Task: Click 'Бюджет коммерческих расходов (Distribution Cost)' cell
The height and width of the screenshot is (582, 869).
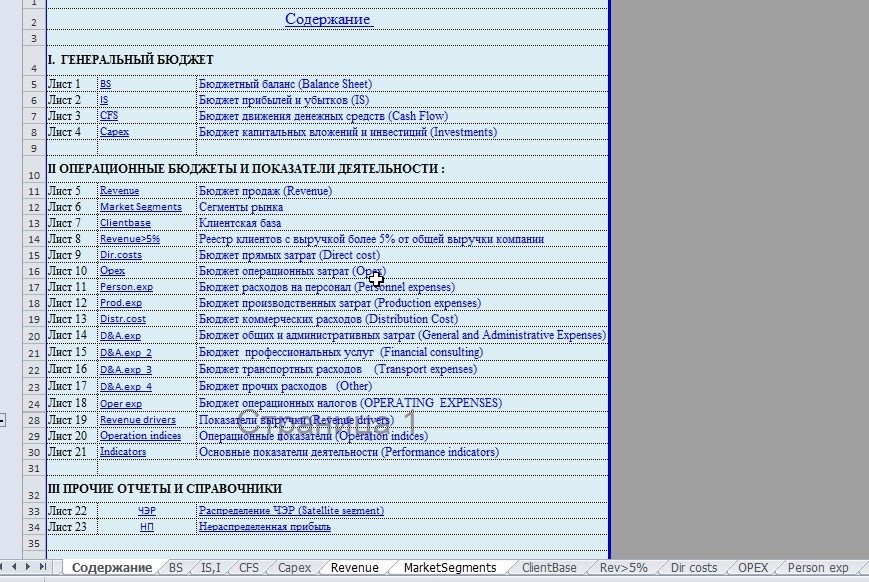Action: click(x=402, y=319)
